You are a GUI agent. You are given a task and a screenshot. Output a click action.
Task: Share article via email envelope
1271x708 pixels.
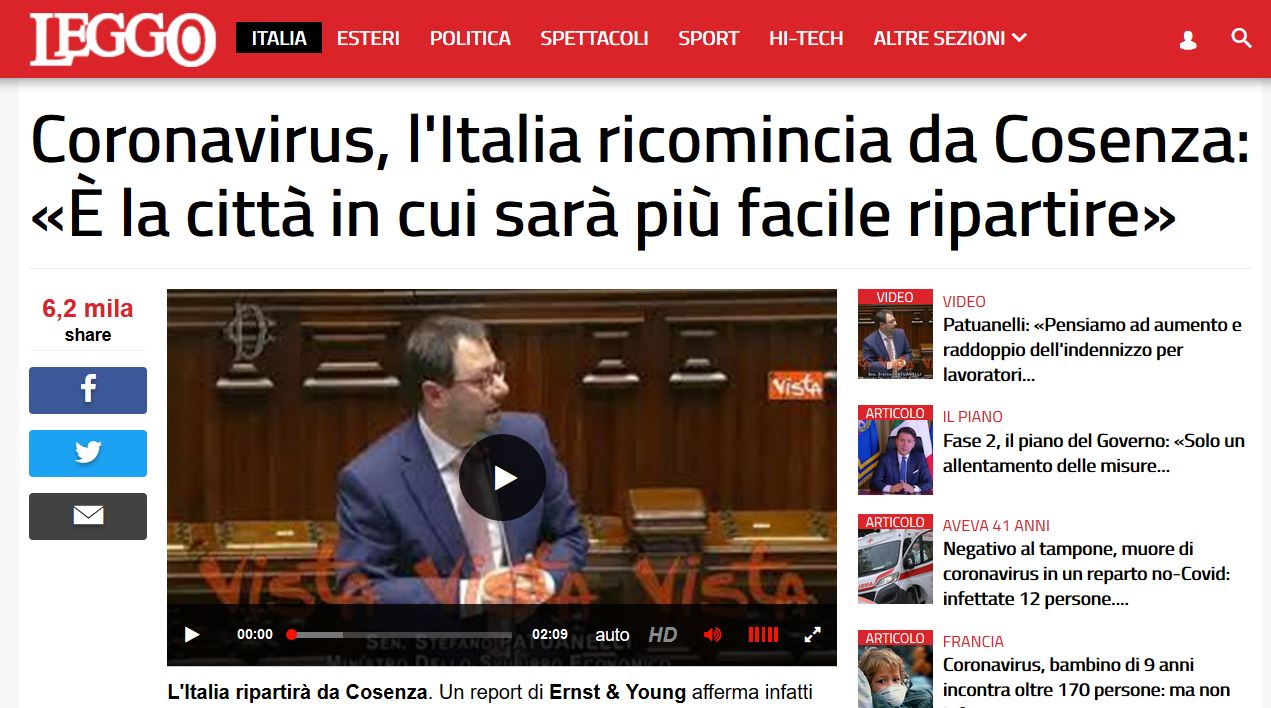[88, 516]
